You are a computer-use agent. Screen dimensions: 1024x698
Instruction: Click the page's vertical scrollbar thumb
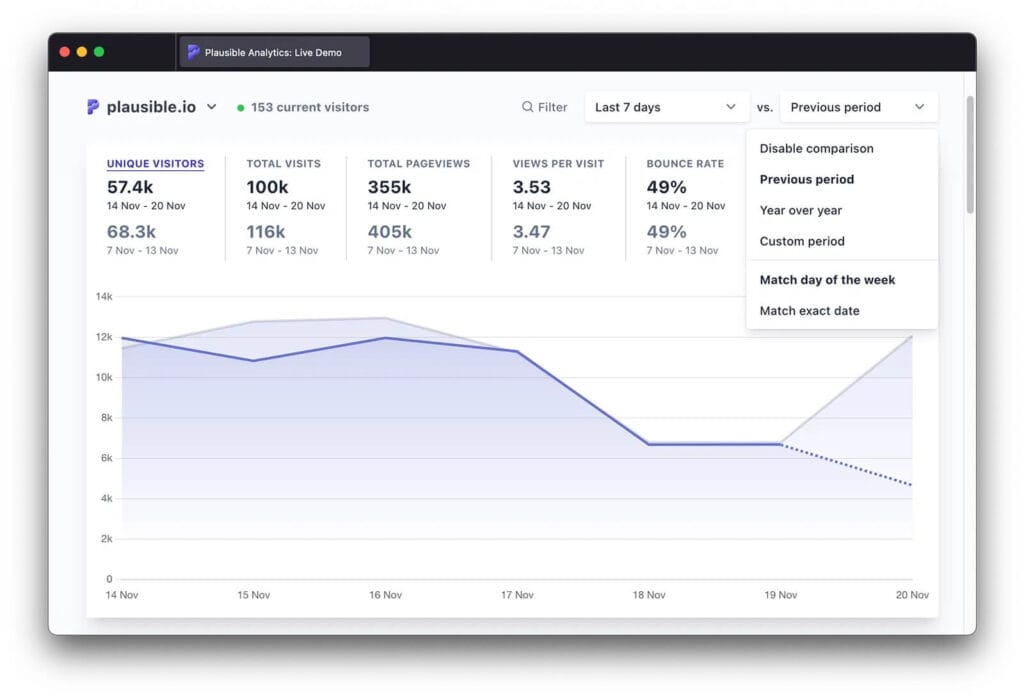tap(969, 155)
